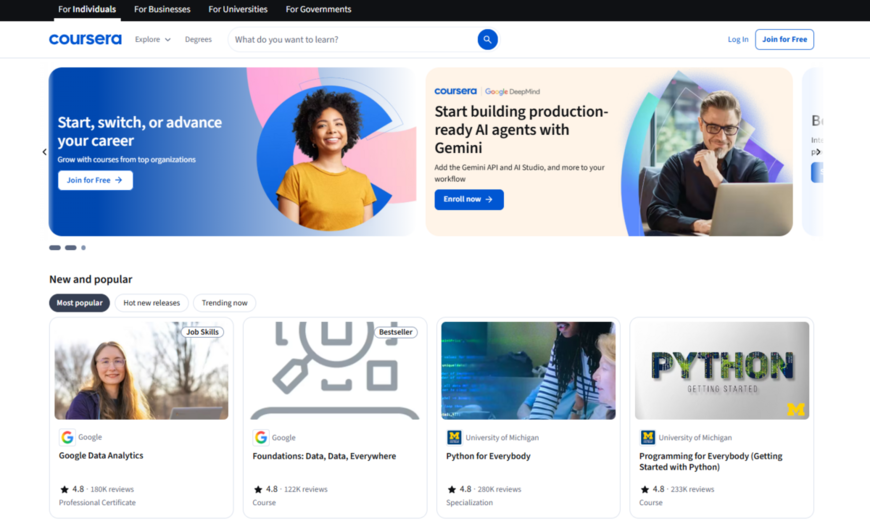870x524 pixels.
Task: Open the Coursera logo home link
Action: tap(85, 39)
